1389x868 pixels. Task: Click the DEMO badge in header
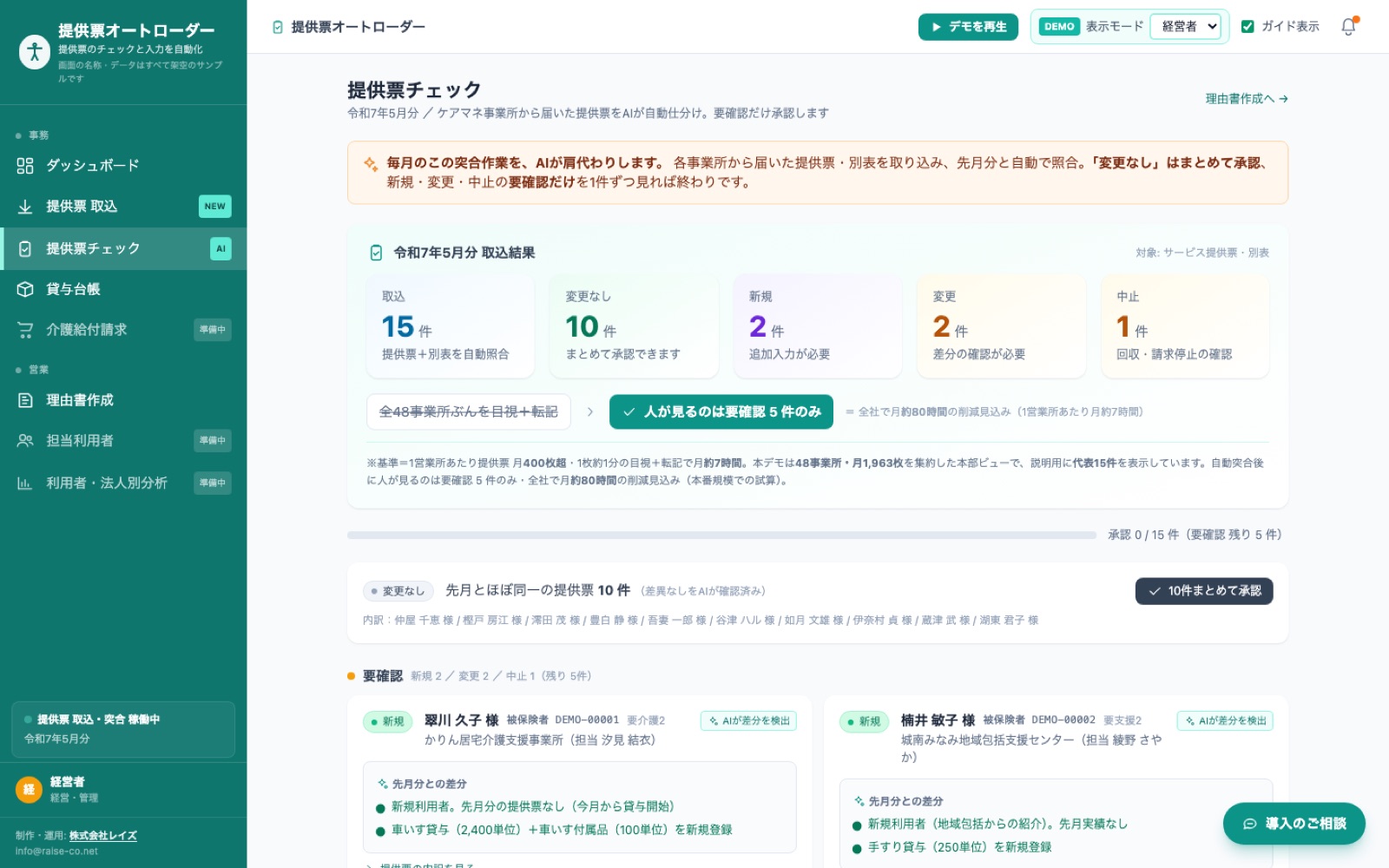[1059, 27]
